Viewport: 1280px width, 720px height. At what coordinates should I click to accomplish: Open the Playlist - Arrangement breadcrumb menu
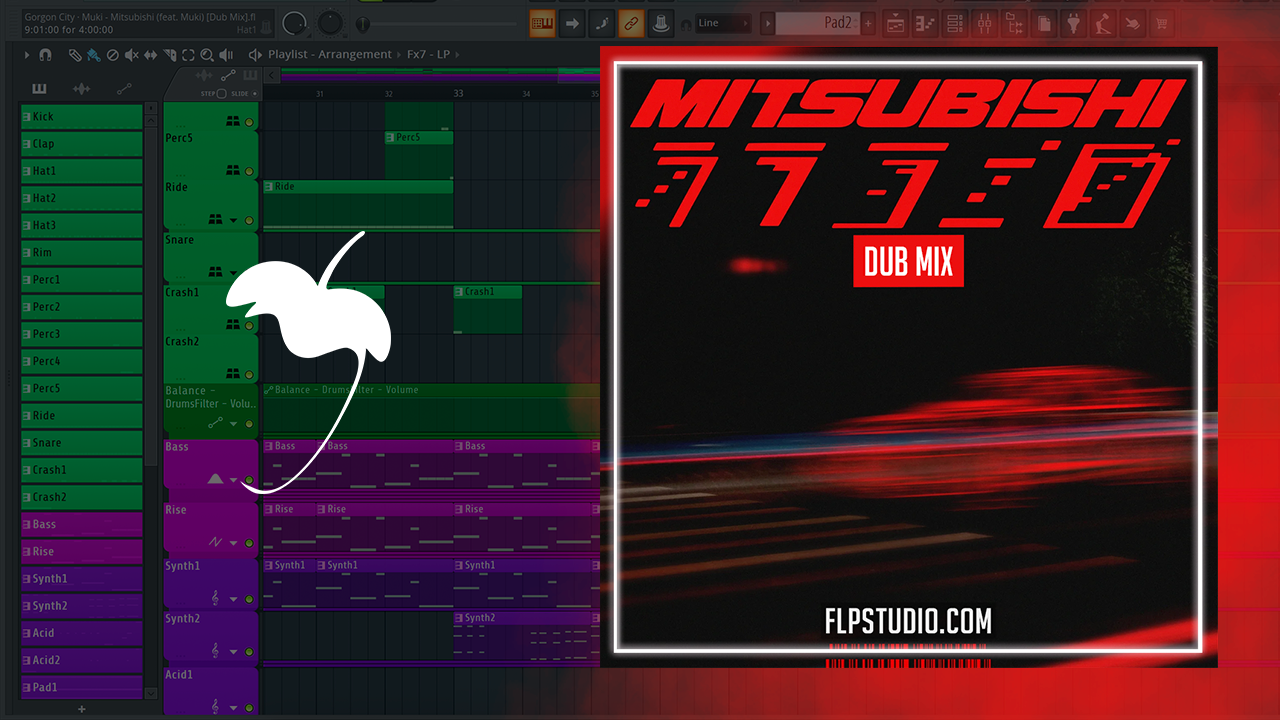[329, 55]
